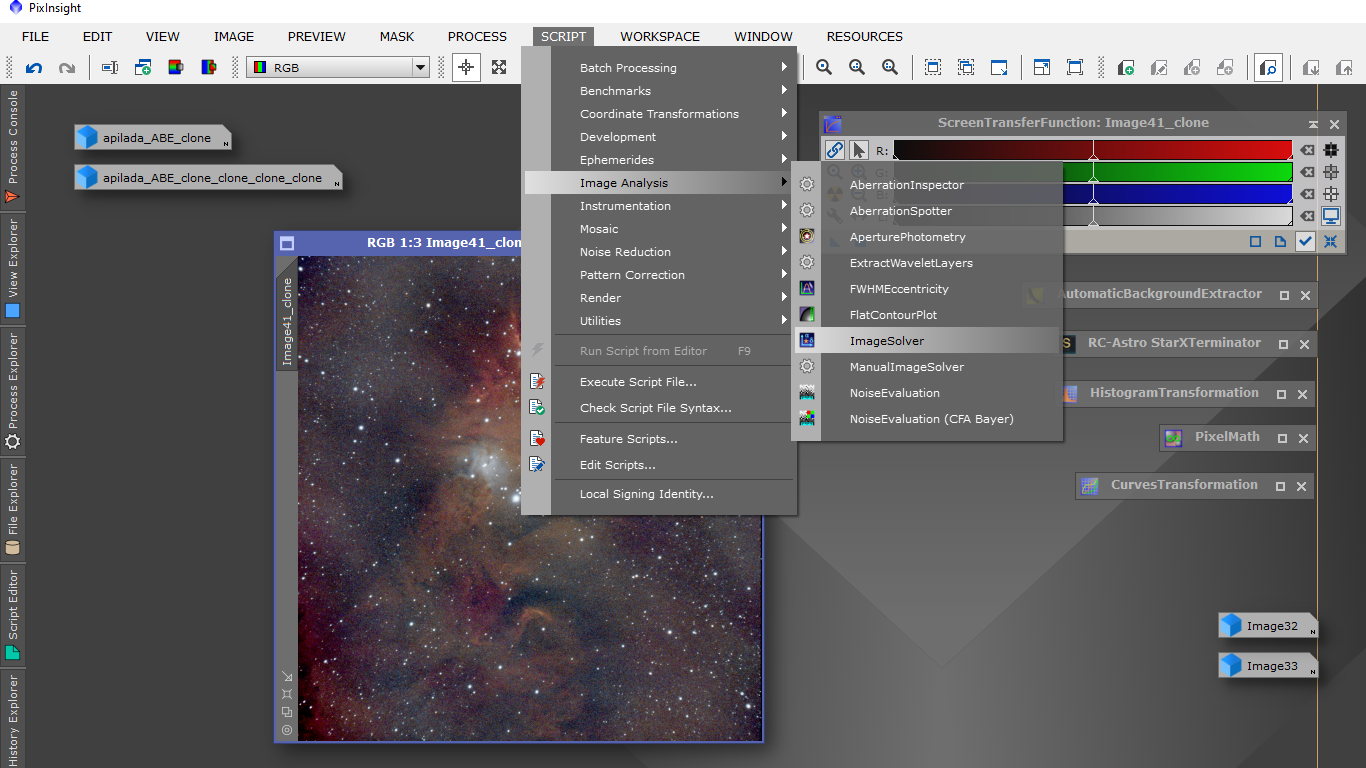Viewport: 1366px width, 768px height.
Task: Toggle screen monitor icon in STF window
Action: 1331,216
